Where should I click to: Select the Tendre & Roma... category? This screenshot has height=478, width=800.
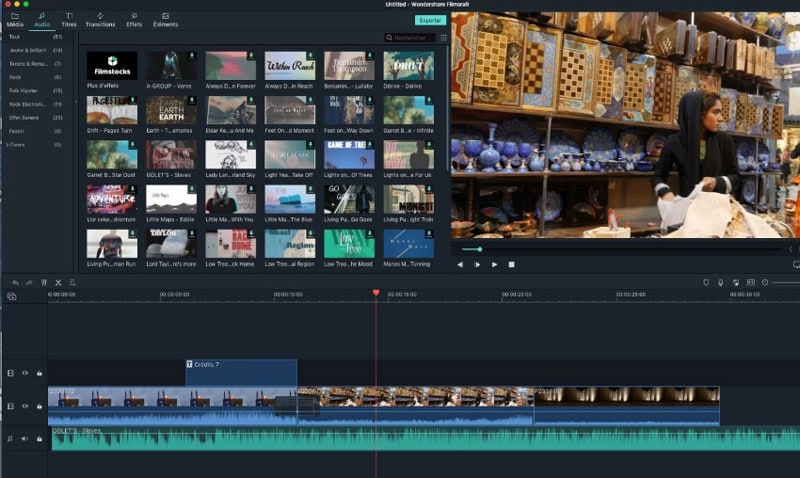(x=36, y=64)
